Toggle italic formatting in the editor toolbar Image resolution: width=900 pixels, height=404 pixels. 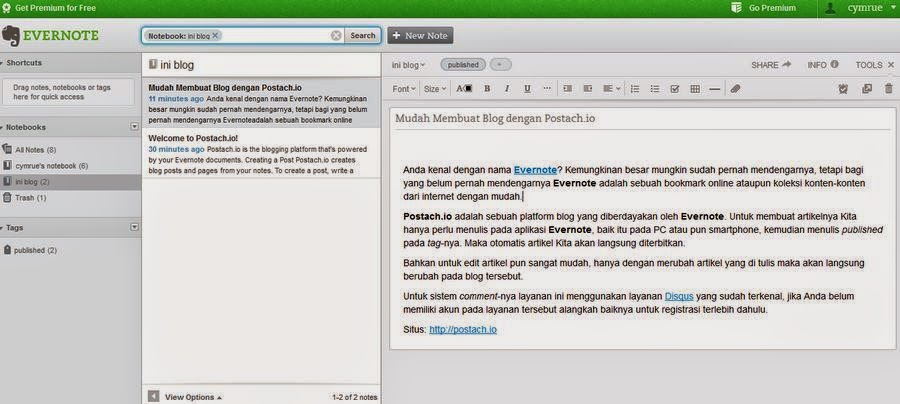point(507,89)
